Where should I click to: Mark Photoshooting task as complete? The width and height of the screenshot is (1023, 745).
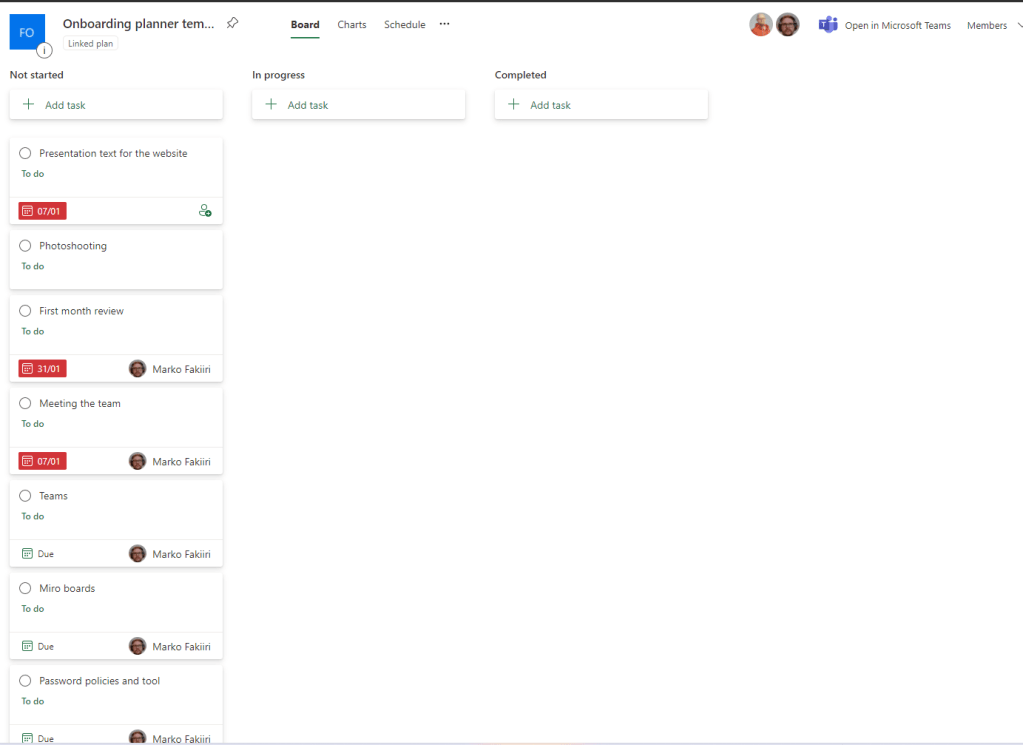pyautogui.click(x=25, y=246)
